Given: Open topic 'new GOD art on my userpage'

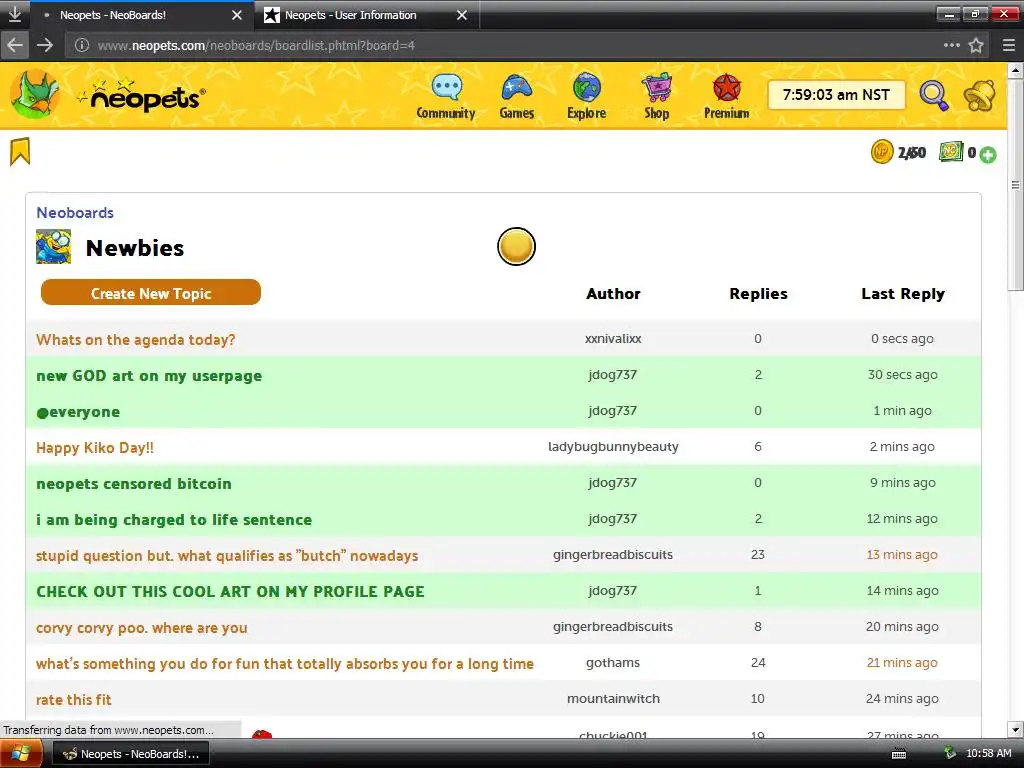Looking at the screenshot, I should tap(149, 376).
